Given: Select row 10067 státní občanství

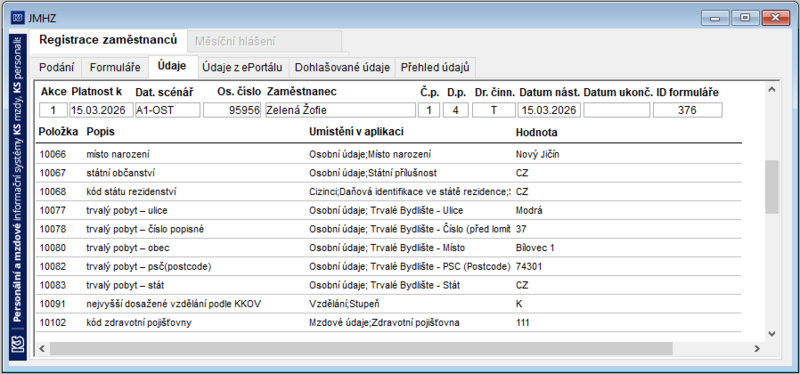Looking at the screenshot, I should [x=388, y=173].
